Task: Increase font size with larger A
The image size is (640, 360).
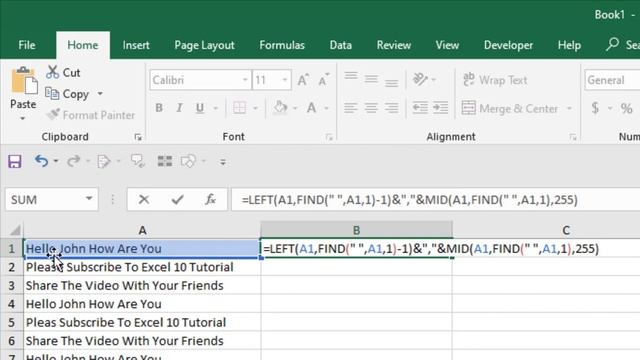Action: pos(303,80)
